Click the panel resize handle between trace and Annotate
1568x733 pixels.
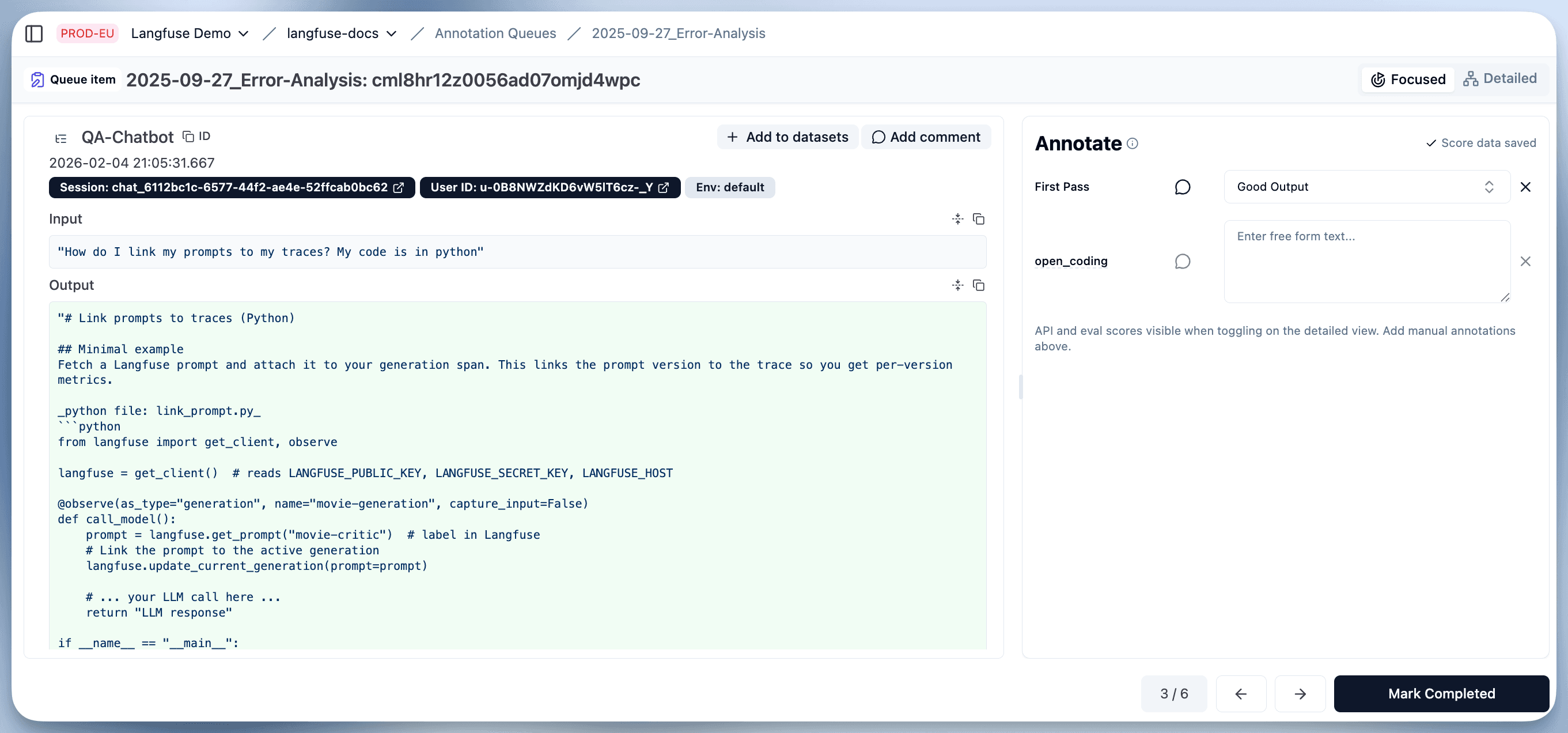point(1020,387)
